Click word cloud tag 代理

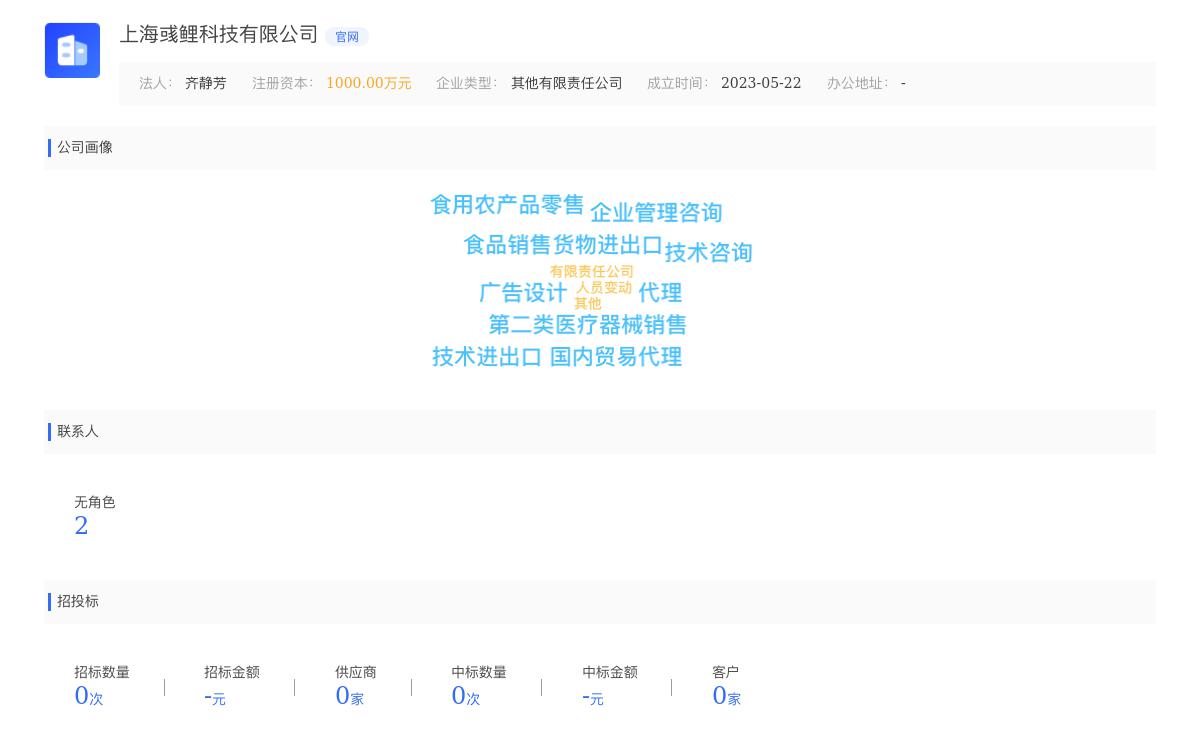pos(660,293)
